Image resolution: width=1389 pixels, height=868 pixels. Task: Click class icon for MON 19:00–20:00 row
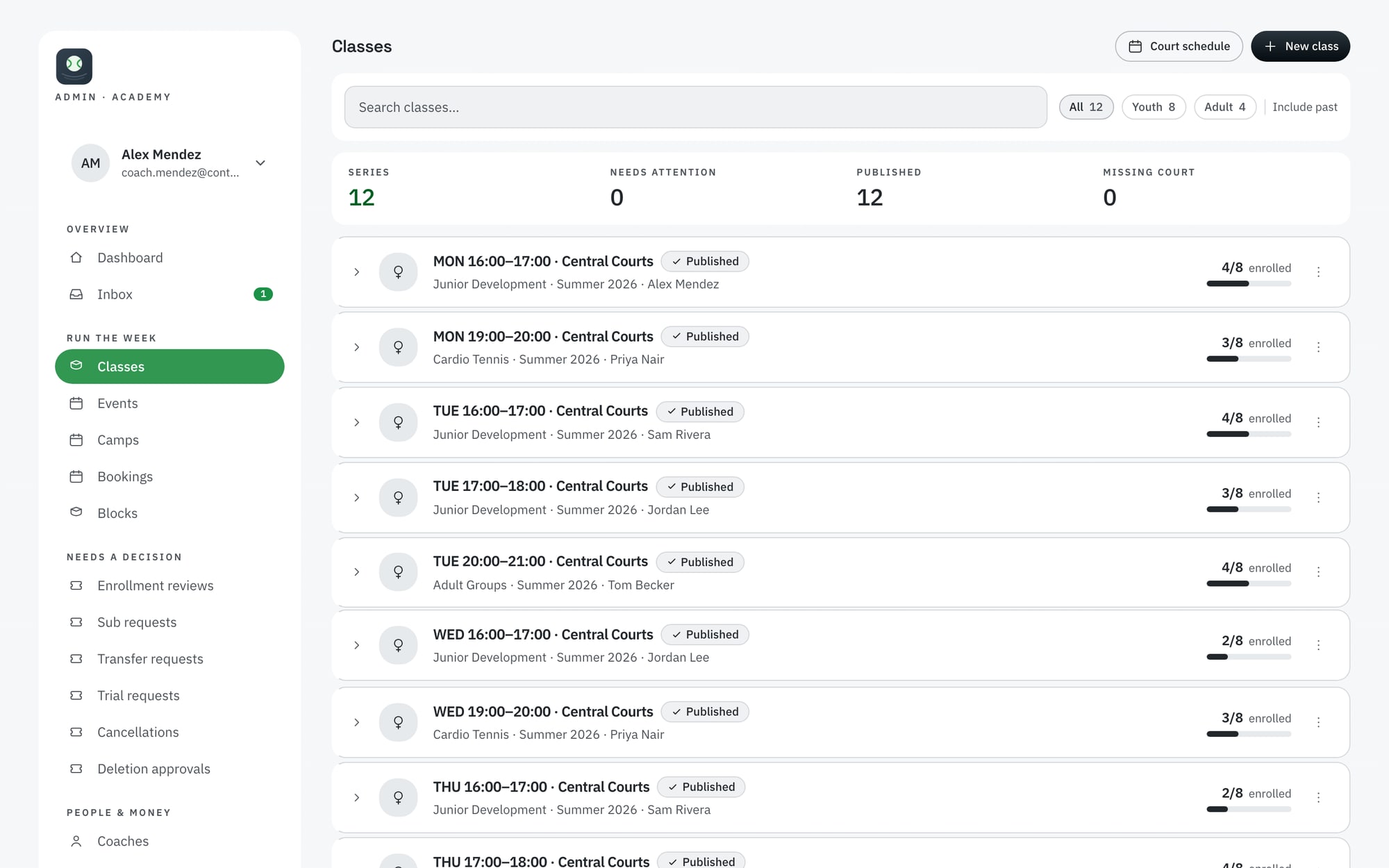click(x=398, y=347)
